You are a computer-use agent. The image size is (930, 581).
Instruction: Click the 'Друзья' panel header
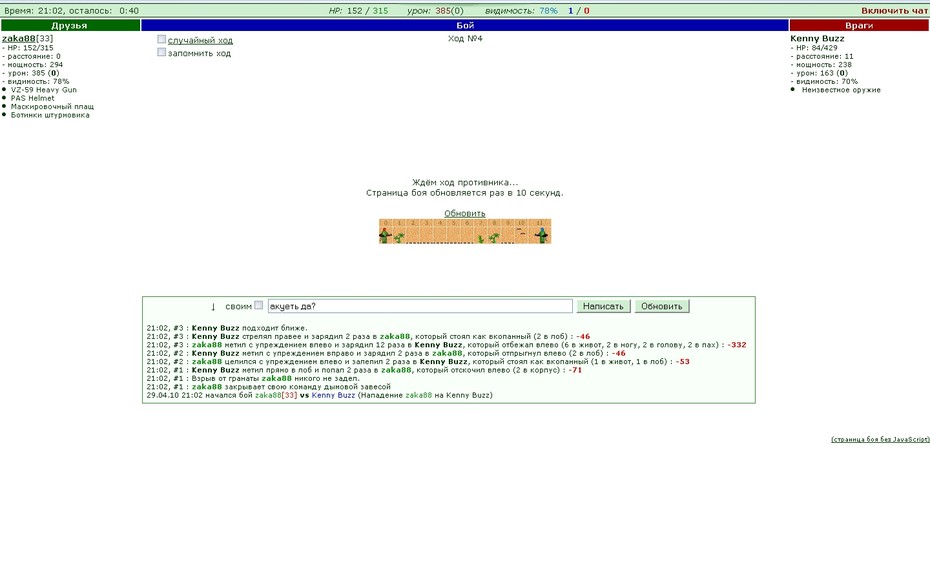point(71,25)
